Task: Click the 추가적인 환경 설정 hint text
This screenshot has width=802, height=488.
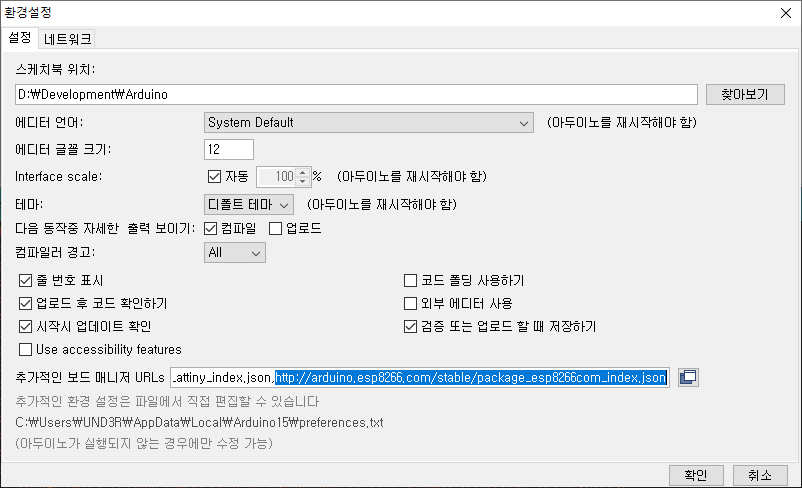Action: pyautogui.click(x=167, y=401)
